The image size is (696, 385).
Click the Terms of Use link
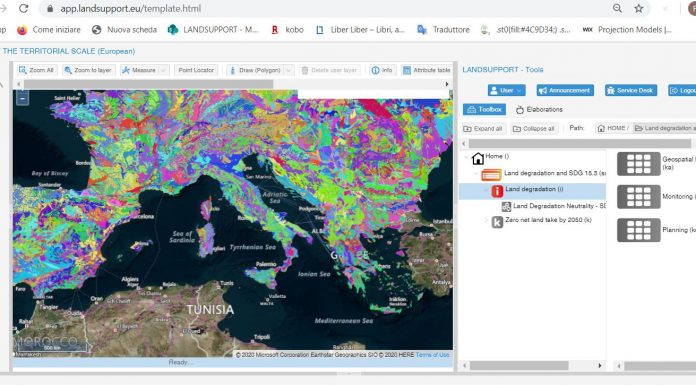pyautogui.click(x=432, y=355)
